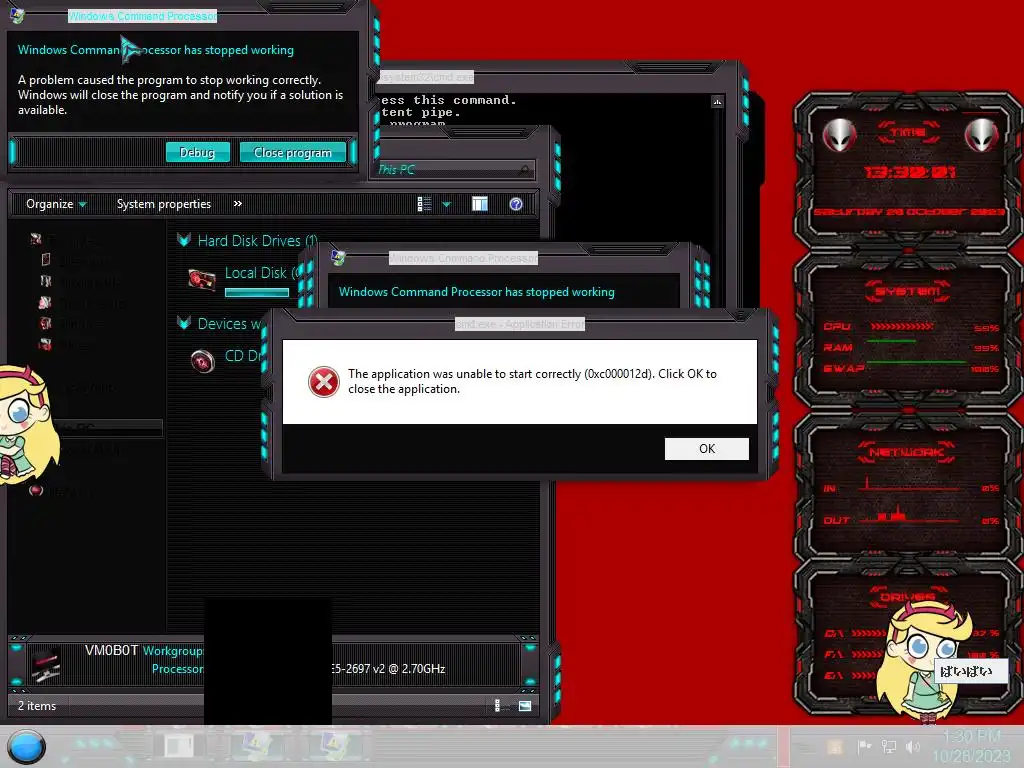Click the Network widget header
1024x768 pixels.
click(x=908, y=452)
